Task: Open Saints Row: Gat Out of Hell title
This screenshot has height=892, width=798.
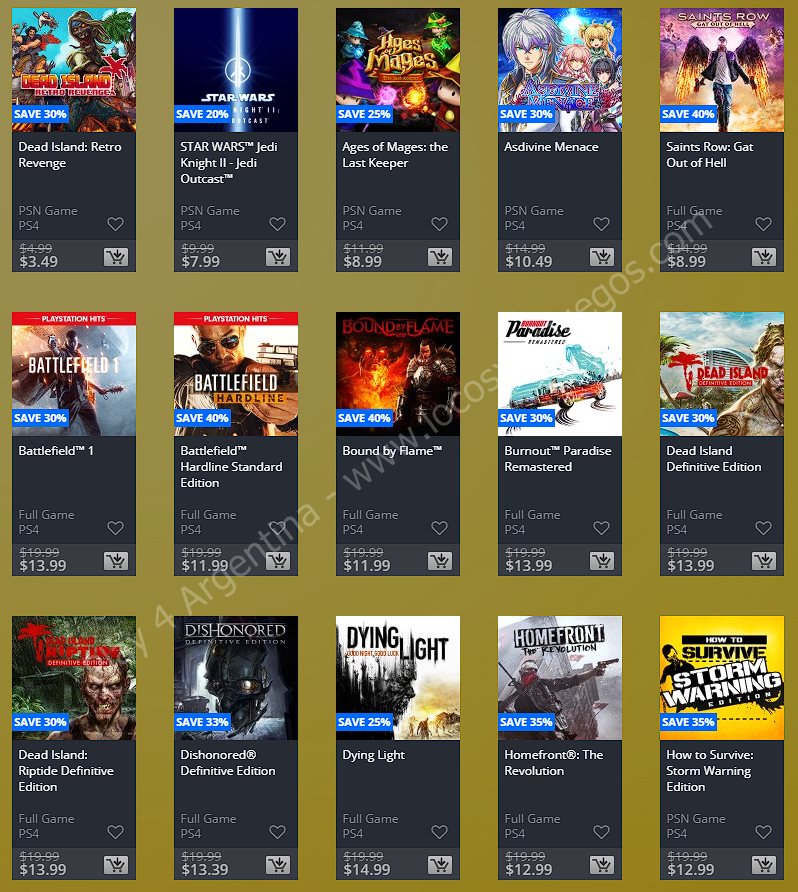Action: [x=710, y=155]
